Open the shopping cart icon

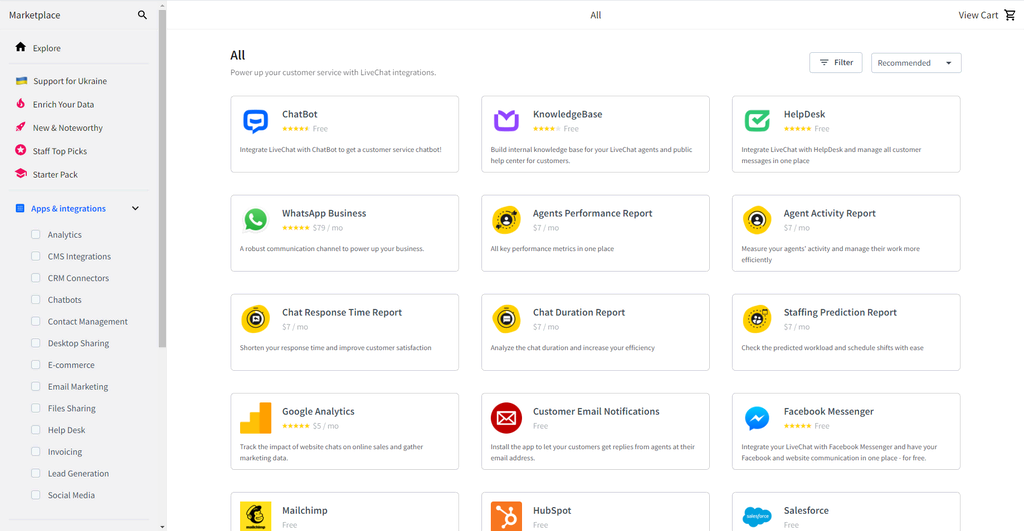(x=1010, y=15)
